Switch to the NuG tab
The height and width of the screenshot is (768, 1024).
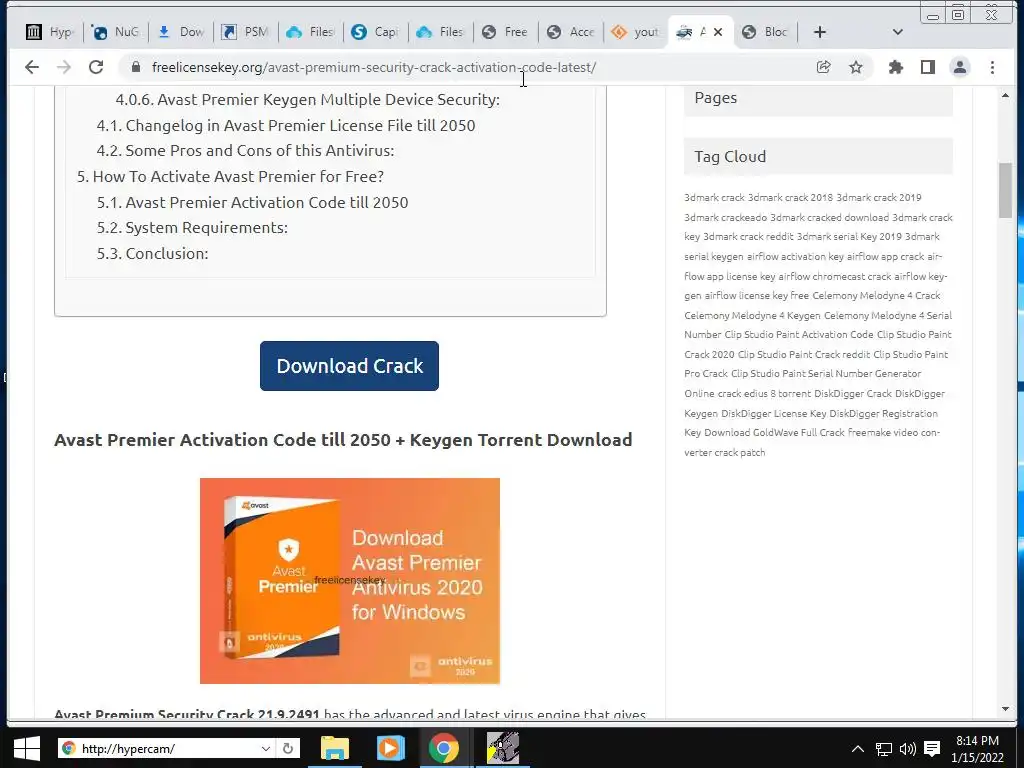point(115,32)
